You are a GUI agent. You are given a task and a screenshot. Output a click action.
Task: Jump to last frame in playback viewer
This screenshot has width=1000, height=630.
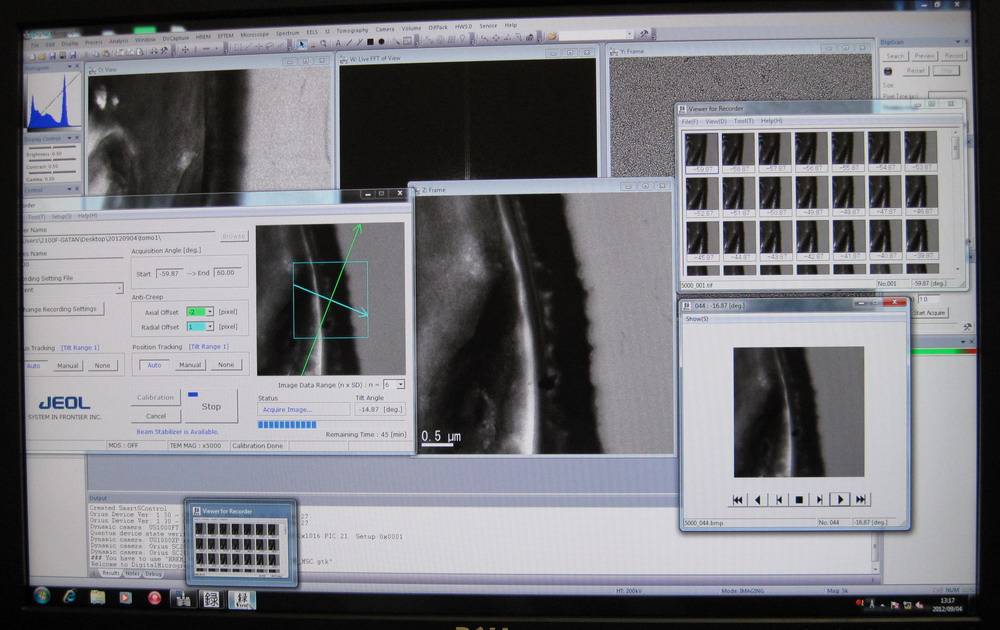coord(861,500)
